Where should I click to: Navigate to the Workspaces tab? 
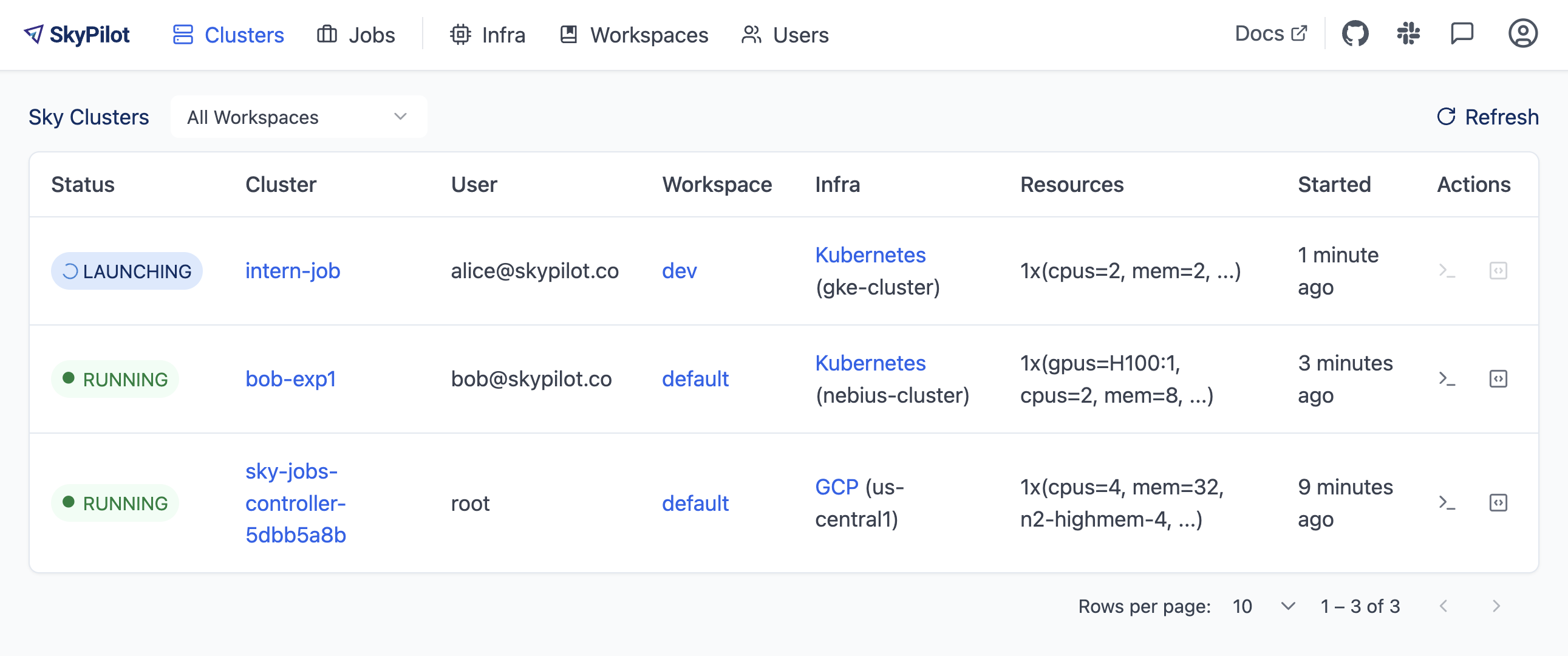tap(633, 35)
